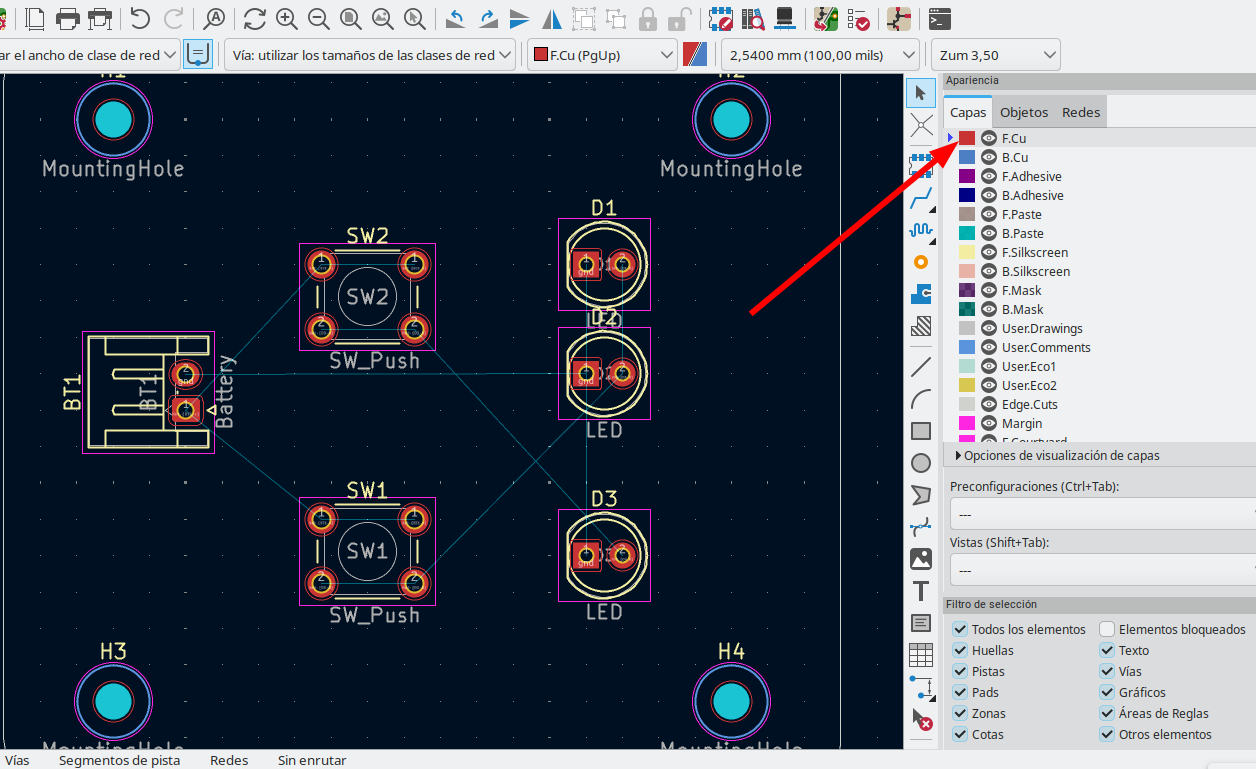Screen dimensions: 1256x769
Task: Select the add via tool
Action: coord(921,262)
